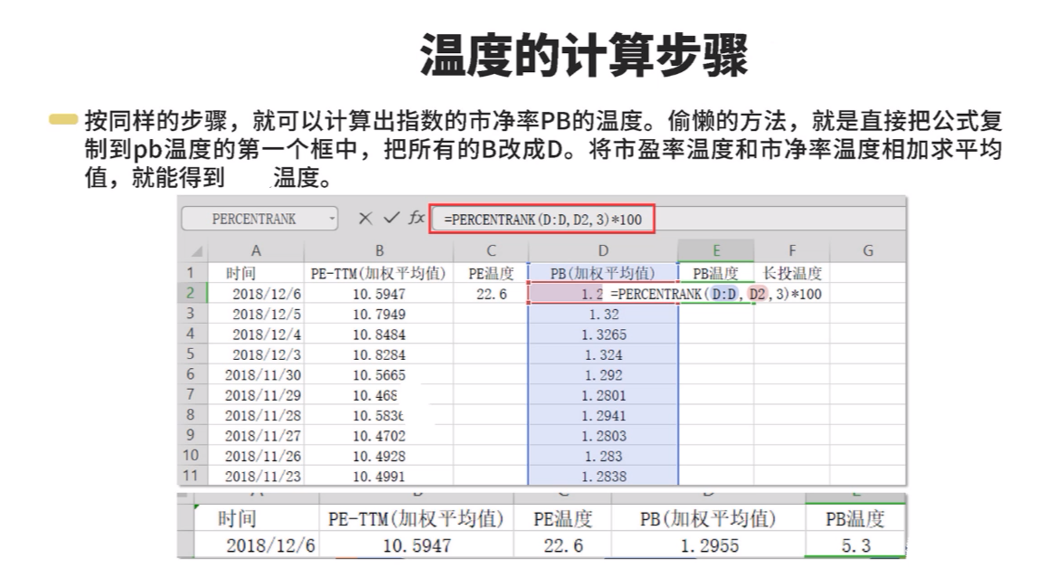Click the formula bar with PERCENTRANK formula
The width and height of the screenshot is (1044, 576).
pyautogui.click(x=542, y=219)
